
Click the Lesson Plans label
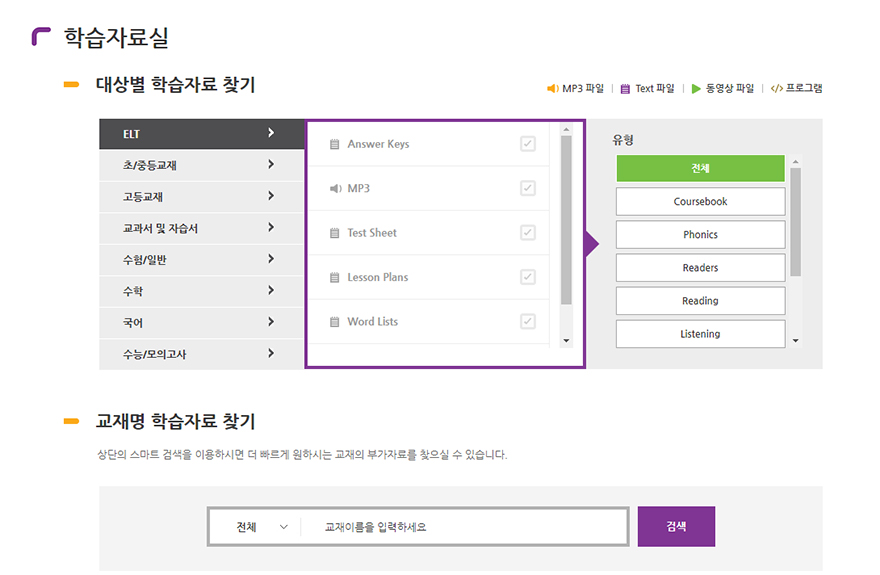pyautogui.click(x=378, y=277)
